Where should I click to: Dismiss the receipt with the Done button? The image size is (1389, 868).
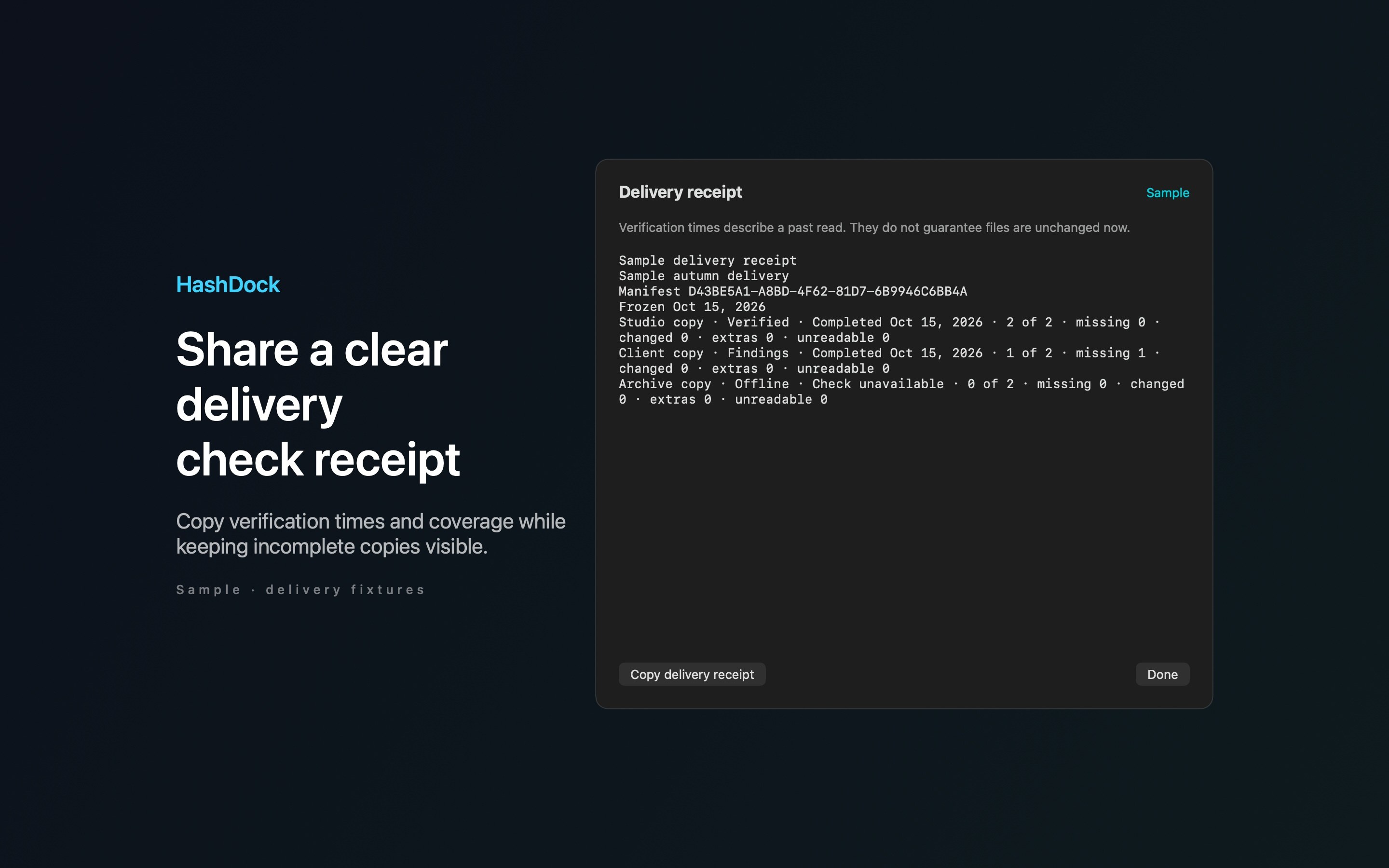pos(1162,674)
